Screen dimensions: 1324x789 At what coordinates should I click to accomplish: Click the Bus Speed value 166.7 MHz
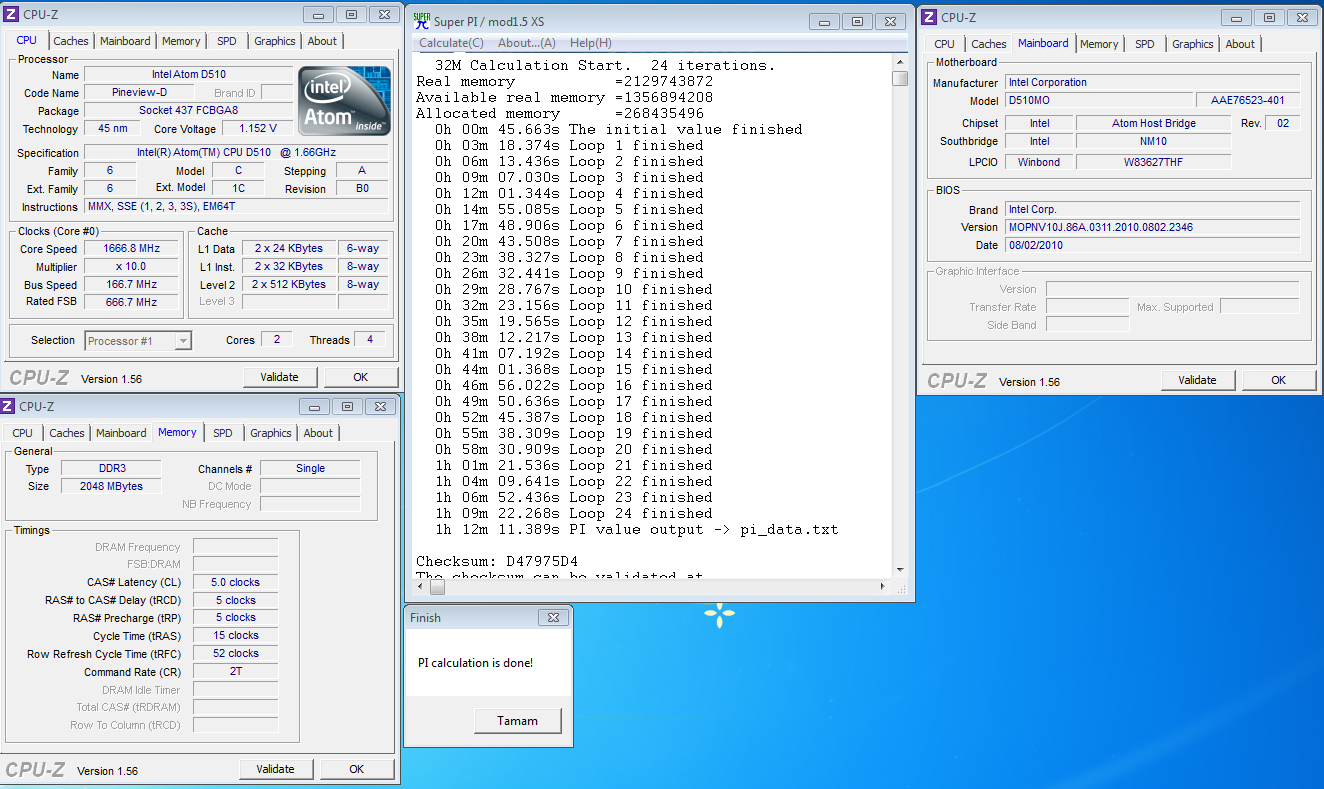click(x=131, y=285)
